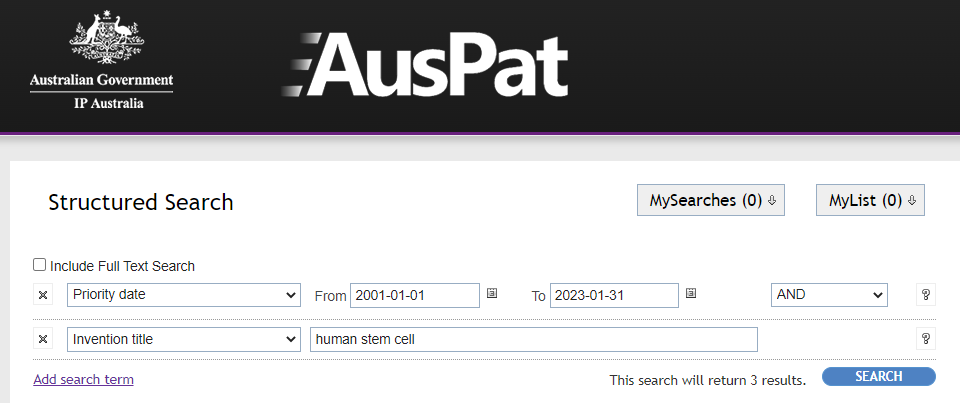Expand MyList (0) menu
Screen dimensions: 960x403
point(870,200)
